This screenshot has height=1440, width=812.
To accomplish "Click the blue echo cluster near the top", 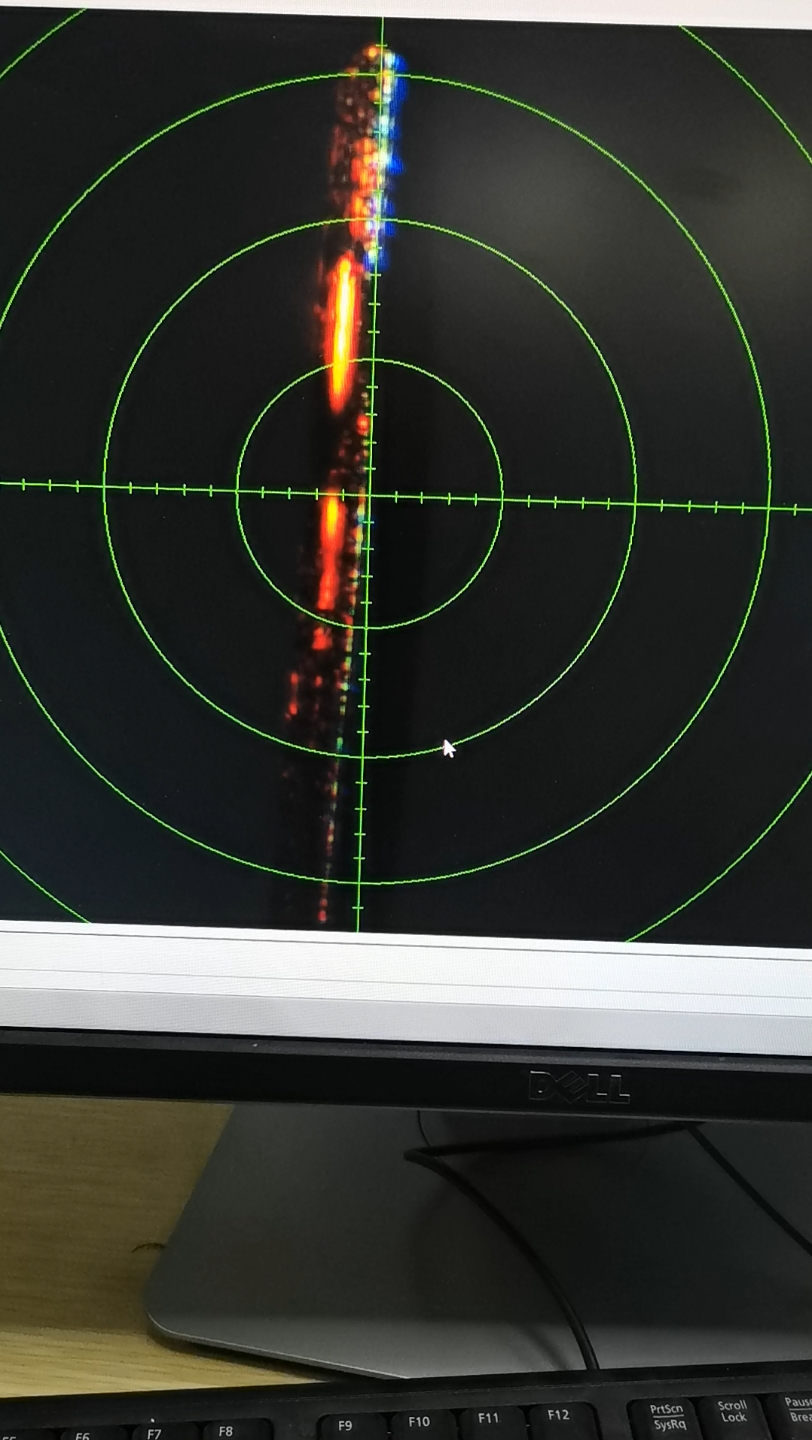I will coord(394,150).
